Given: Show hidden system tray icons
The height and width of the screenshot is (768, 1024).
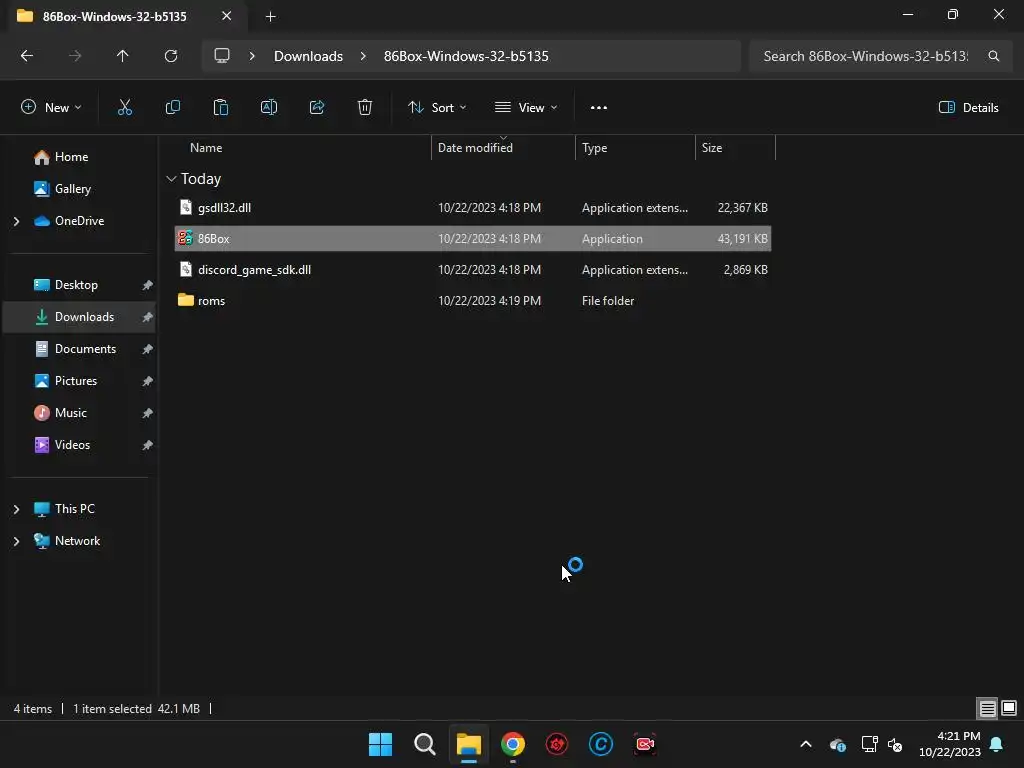Looking at the screenshot, I should pyautogui.click(x=806, y=744).
